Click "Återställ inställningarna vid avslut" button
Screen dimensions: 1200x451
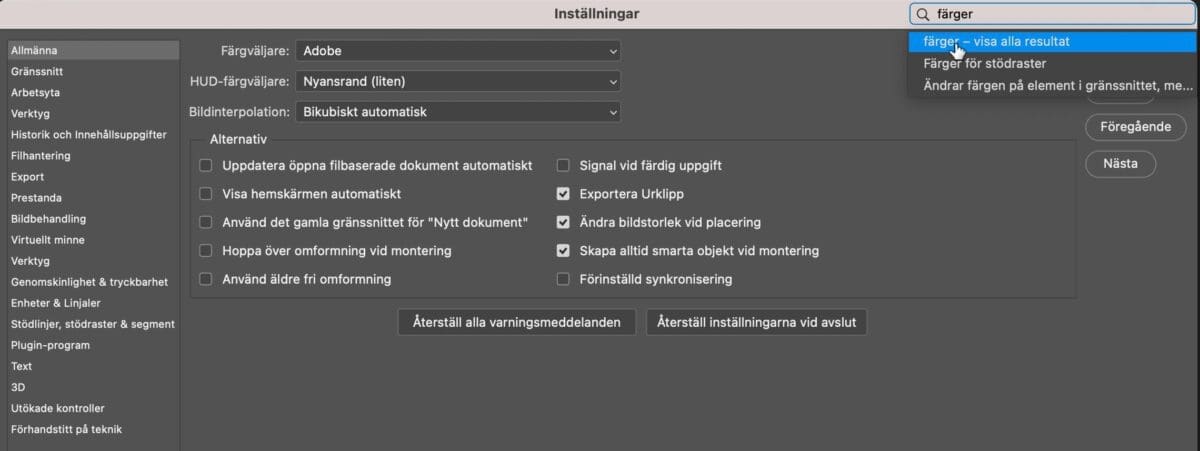(757, 322)
